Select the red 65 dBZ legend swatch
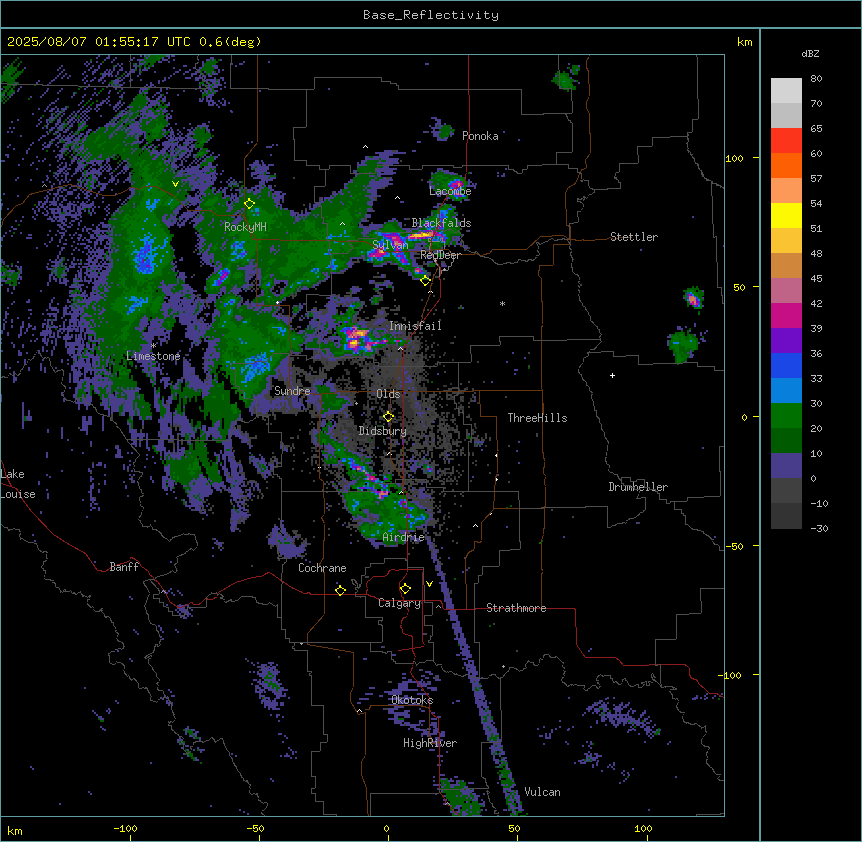Screen dimensions: 862x842 (786, 140)
